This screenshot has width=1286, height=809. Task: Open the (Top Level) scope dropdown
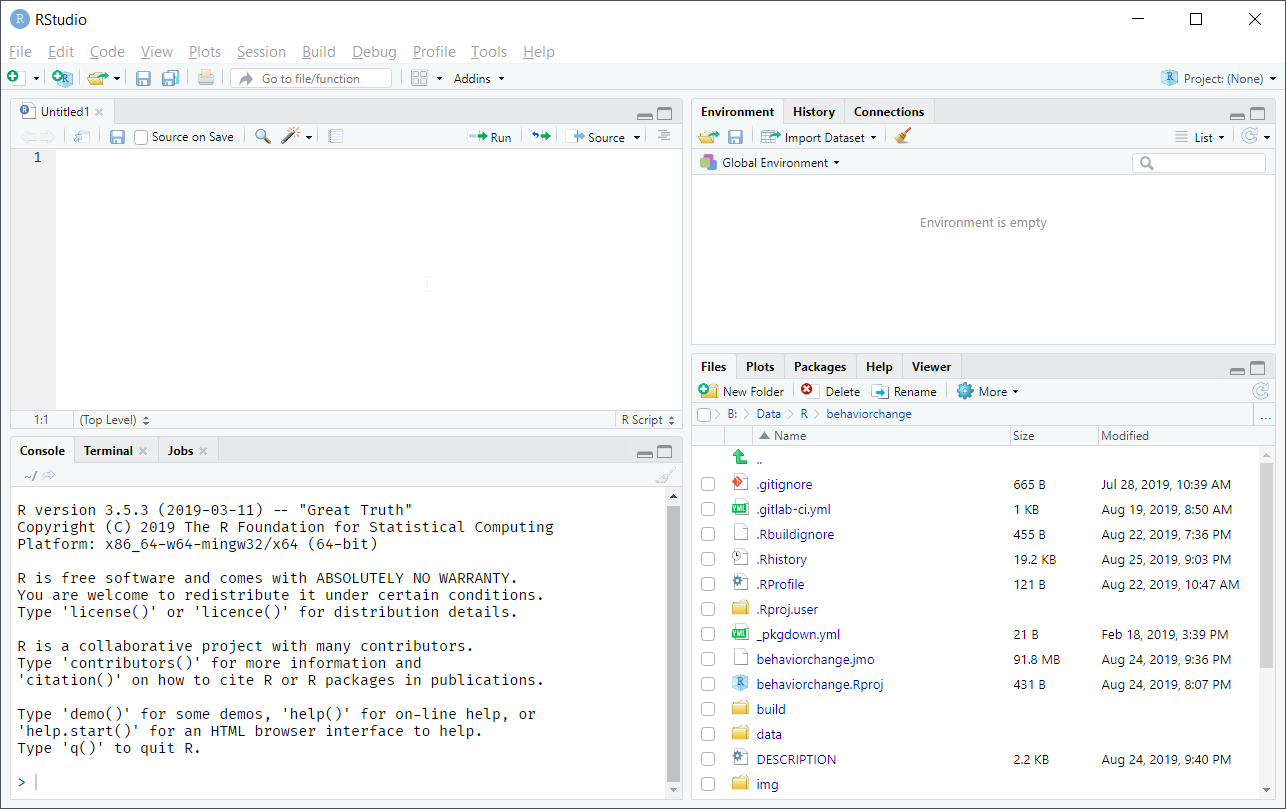coord(114,420)
